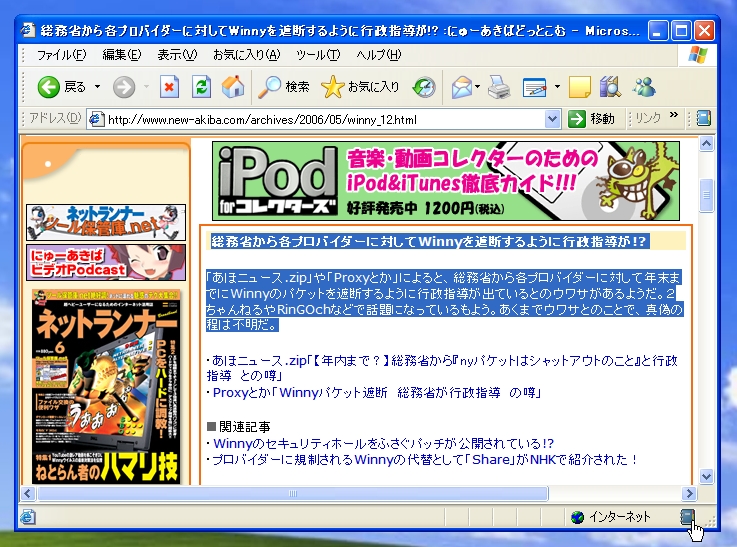Open ネットランナー ツール保管庫.net banner
Screen dimensions: 737x547
click(x=106, y=222)
